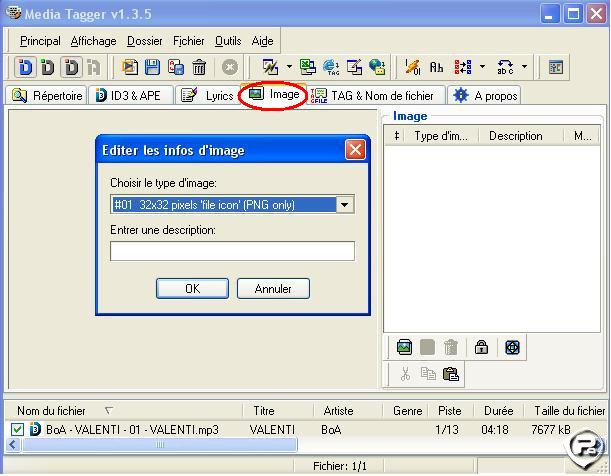Open the Affichage menu

pos(94,41)
